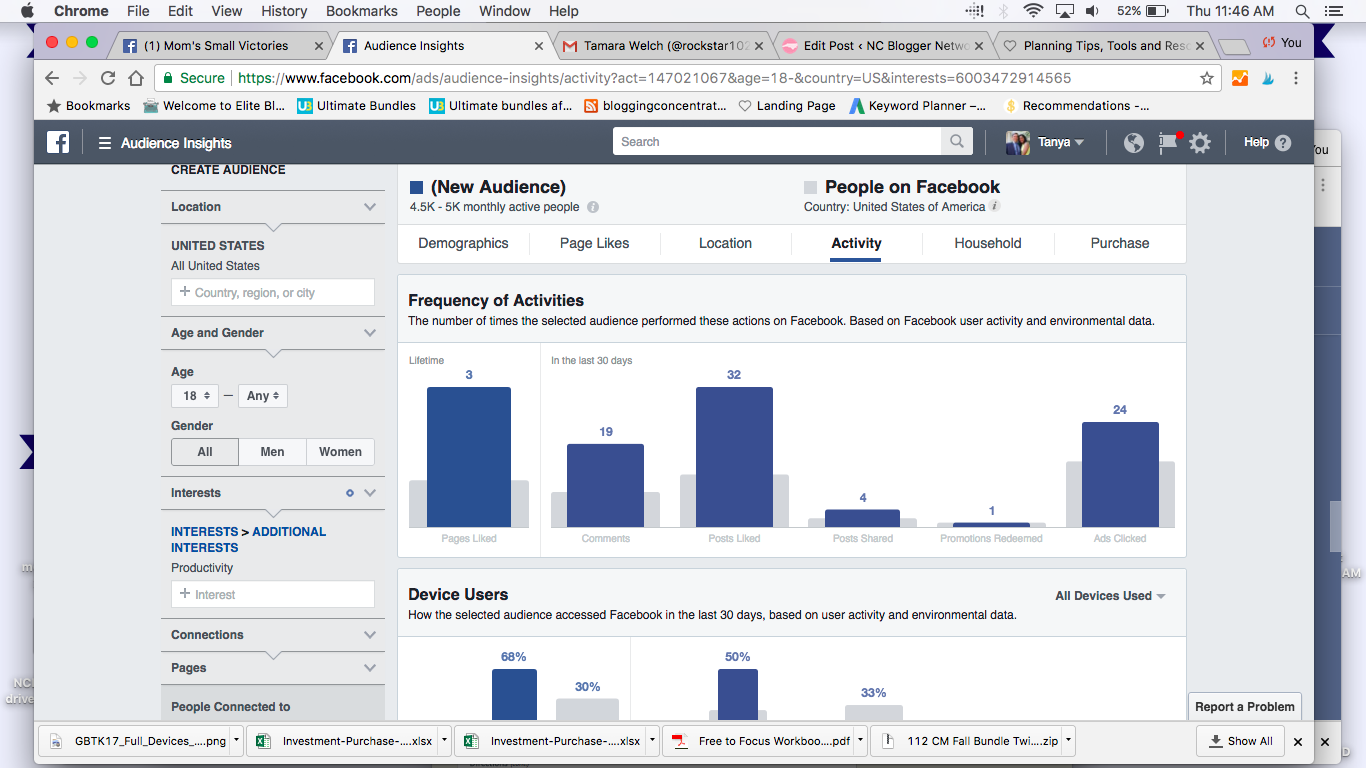Reload the page
The height and width of the screenshot is (768, 1366).
(108, 78)
